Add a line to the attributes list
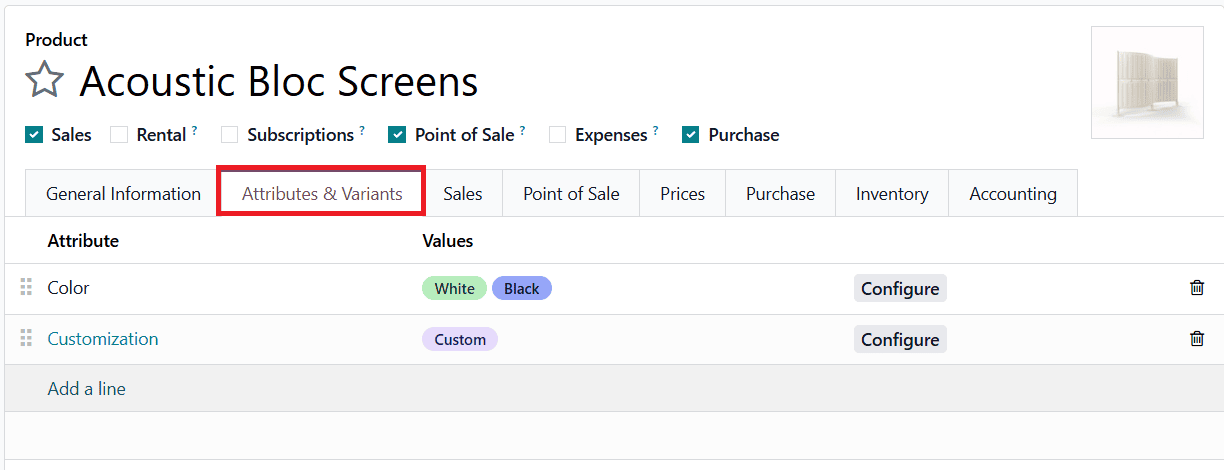Viewport: 1224px width, 470px height. tap(86, 389)
